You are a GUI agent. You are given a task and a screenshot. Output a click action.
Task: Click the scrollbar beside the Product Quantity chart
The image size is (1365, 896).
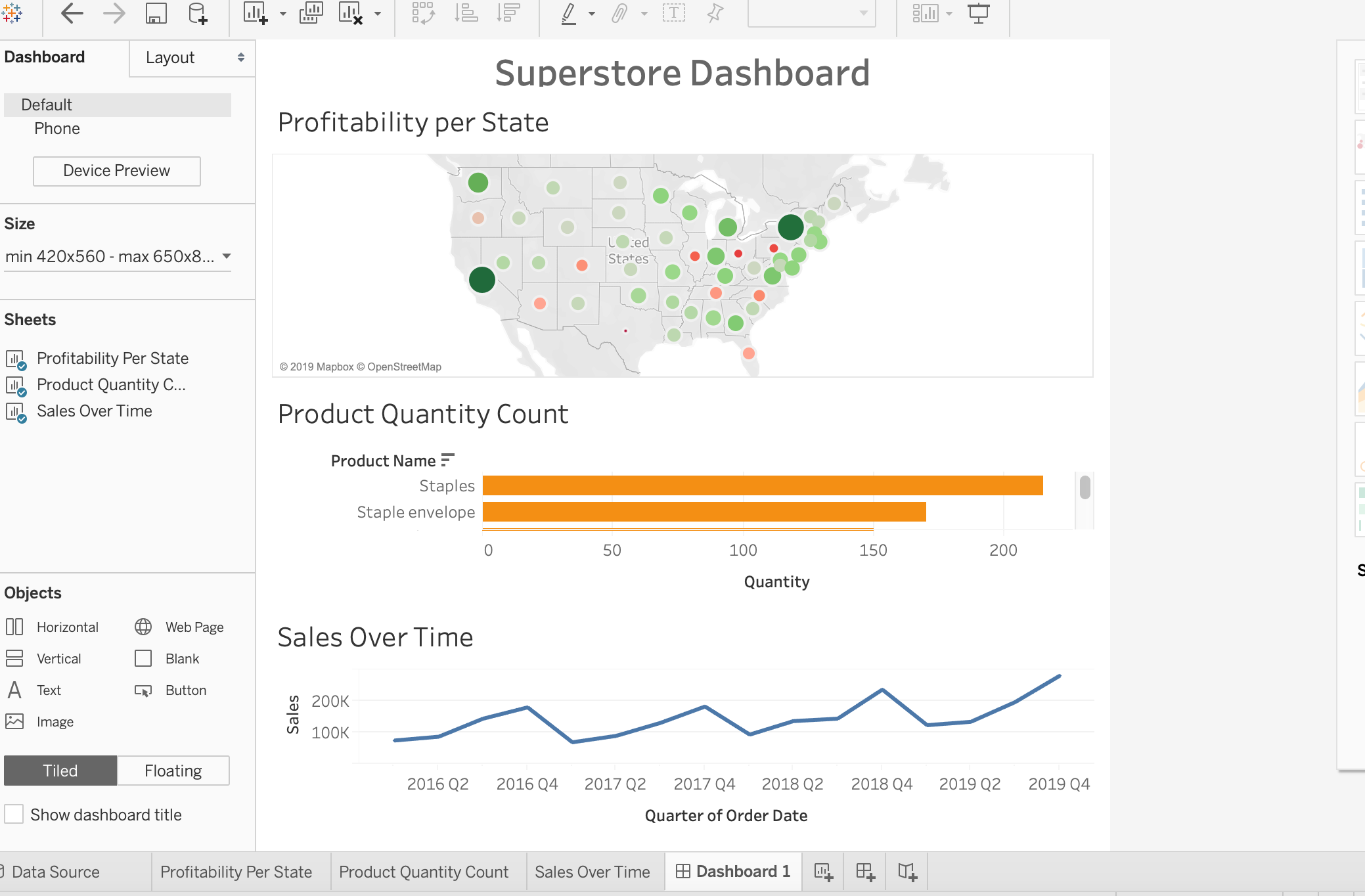point(1085,487)
